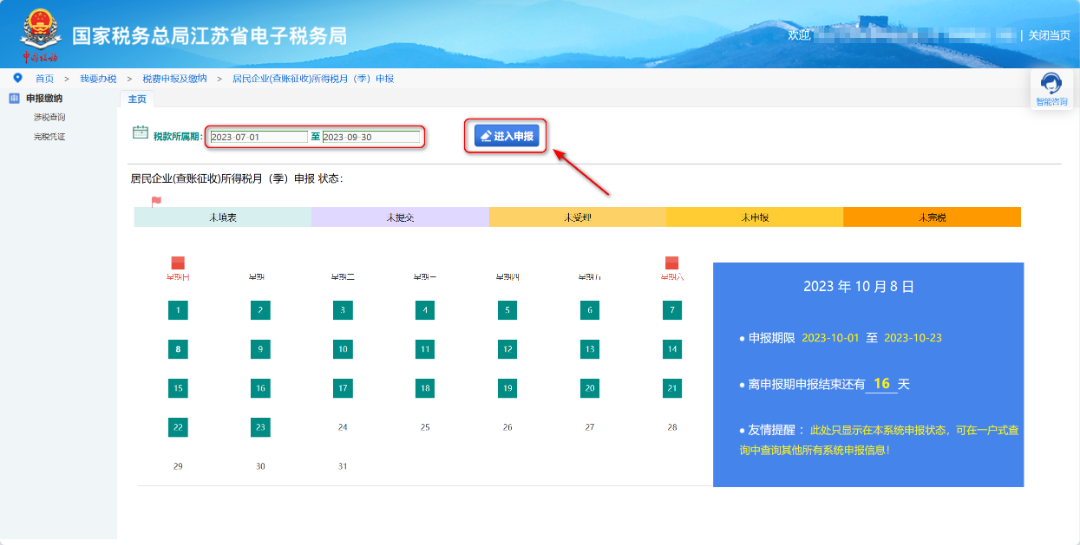The image size is (1080, 545).
Task: Click the 申报缴纳 sidebar icon
Action: [x=14, y=99]
